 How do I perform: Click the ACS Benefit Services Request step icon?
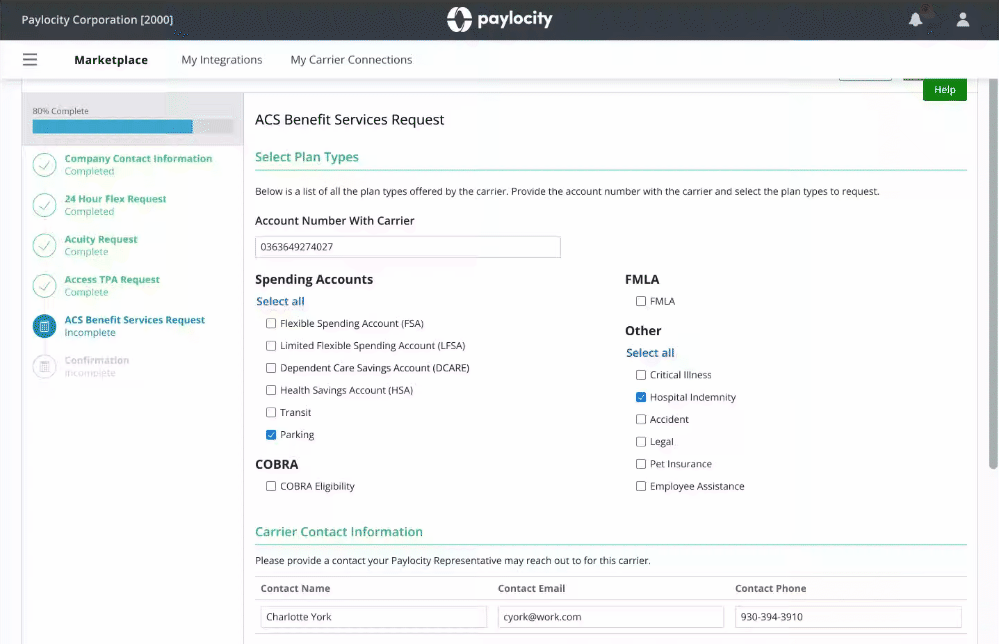[45, 326]
